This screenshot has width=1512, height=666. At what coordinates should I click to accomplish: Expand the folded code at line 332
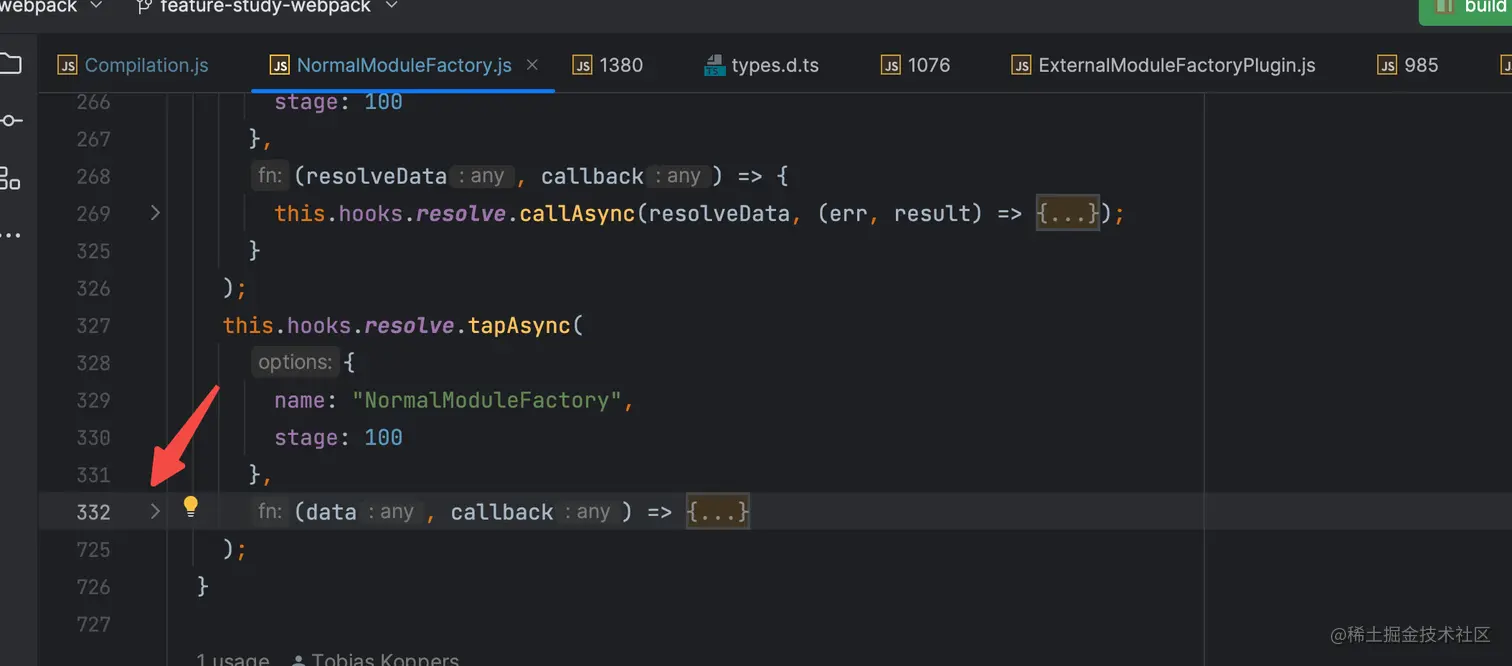point(155,511)
